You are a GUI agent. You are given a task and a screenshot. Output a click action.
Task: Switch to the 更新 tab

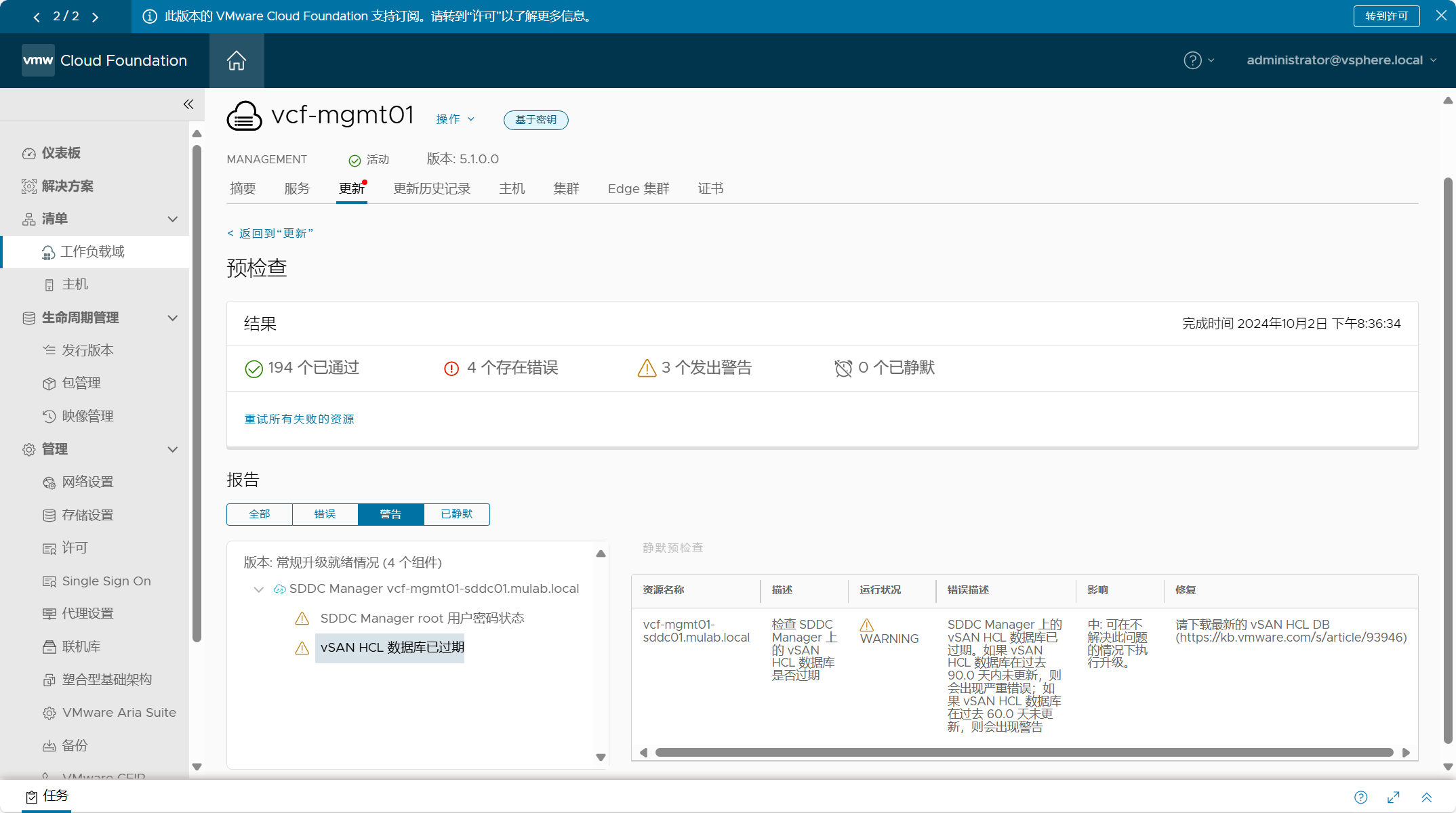tap(352, 188)
